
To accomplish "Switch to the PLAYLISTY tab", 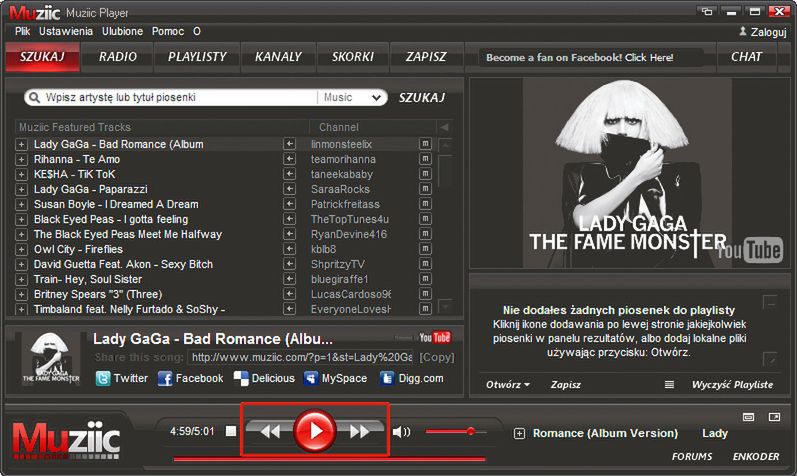I will pyautogui.click(x=197, y=57).
